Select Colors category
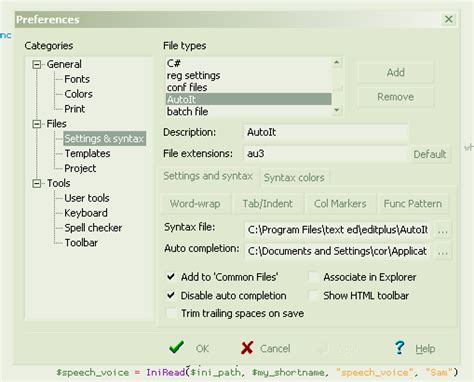The width and height of the screenshot is (474, 382). pyautogui.click(x=78, y=94)
